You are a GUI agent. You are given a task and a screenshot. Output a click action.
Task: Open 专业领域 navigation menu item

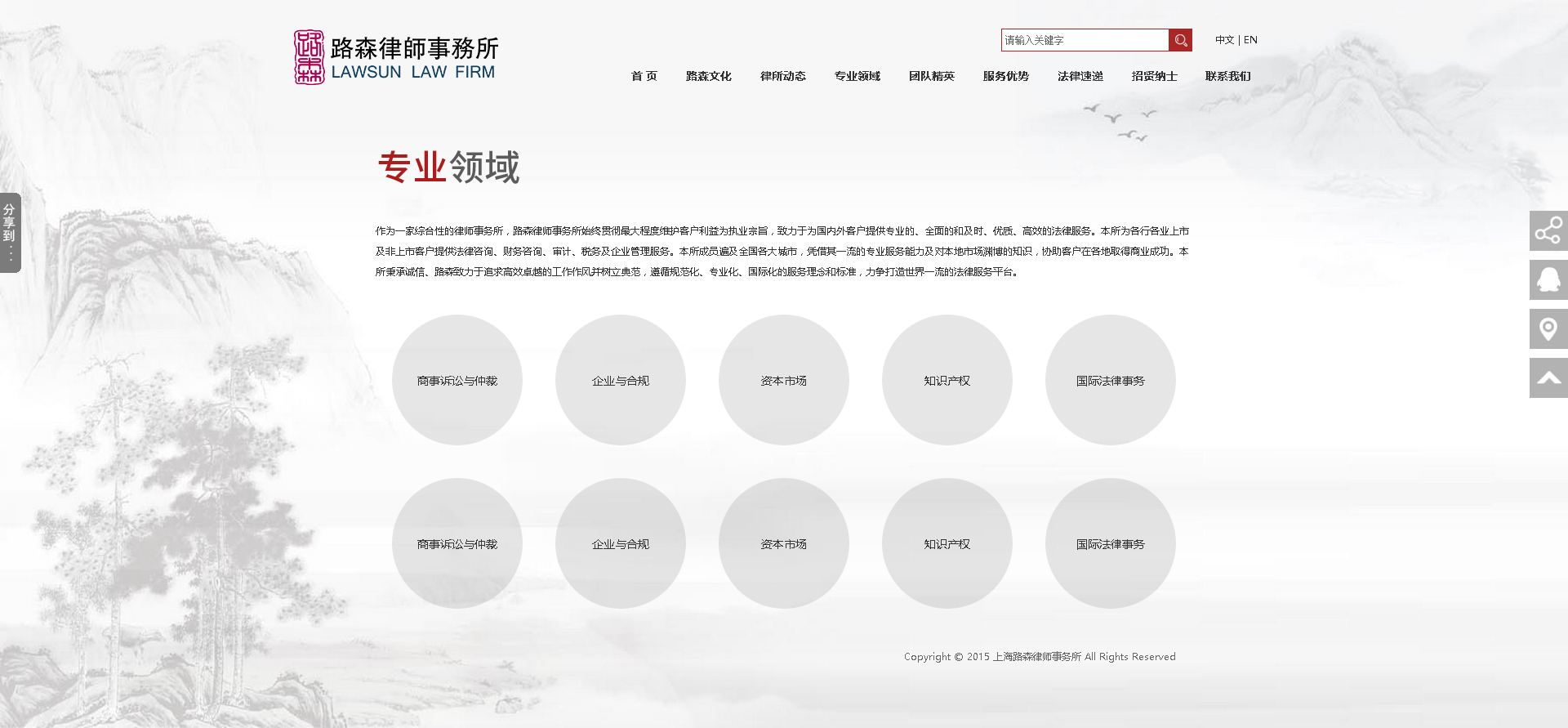pyautogui.click(x=857, y=76)
